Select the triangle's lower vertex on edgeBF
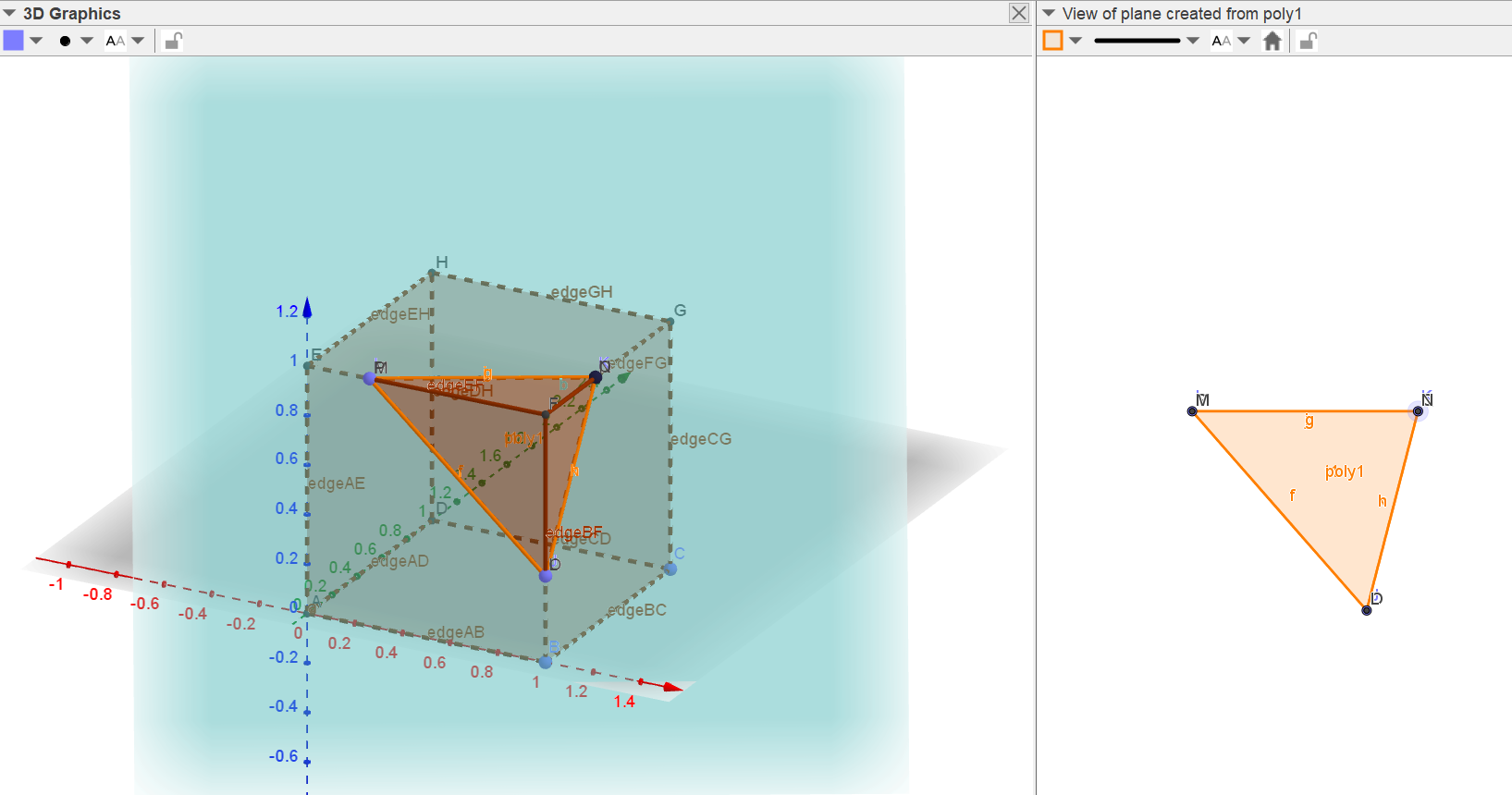This screenshot has width=1512, height=795. (546, 576)
